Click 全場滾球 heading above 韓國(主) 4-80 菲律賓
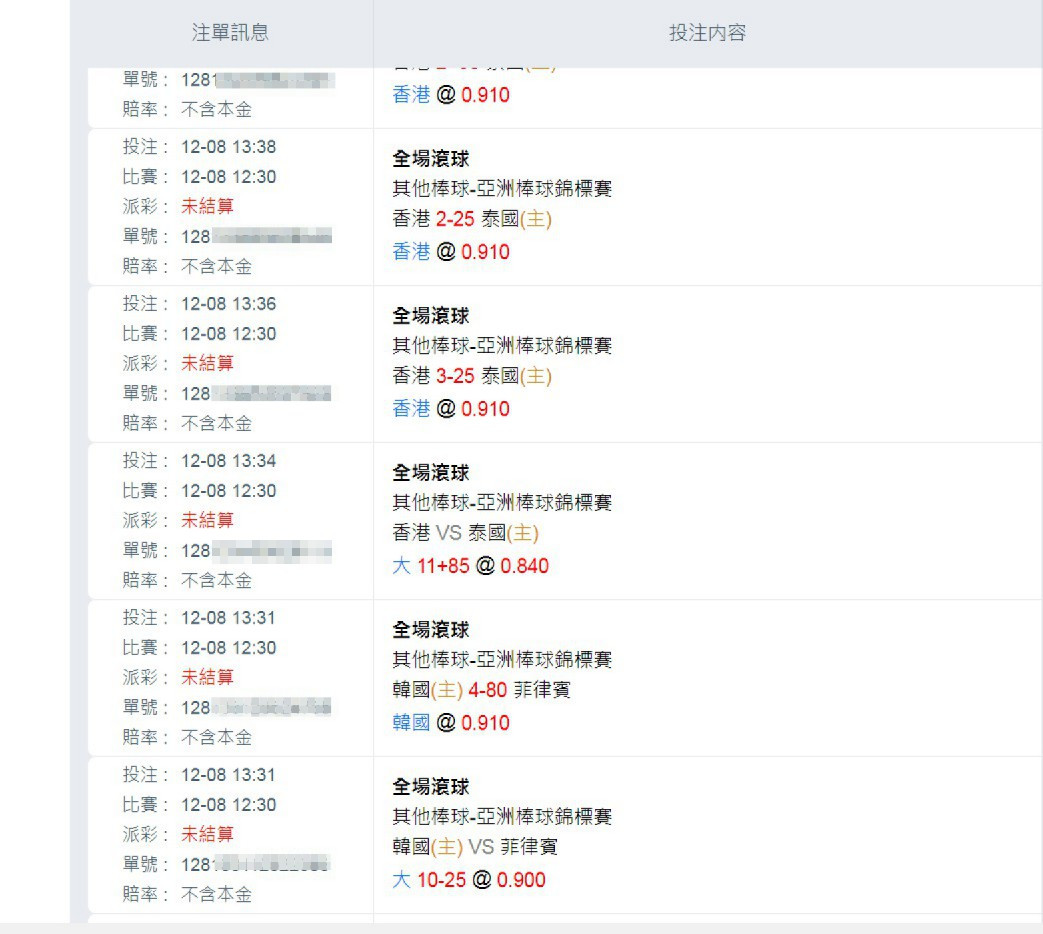Viewport: 1043px width, 934px height. click(x=431, y=629)
